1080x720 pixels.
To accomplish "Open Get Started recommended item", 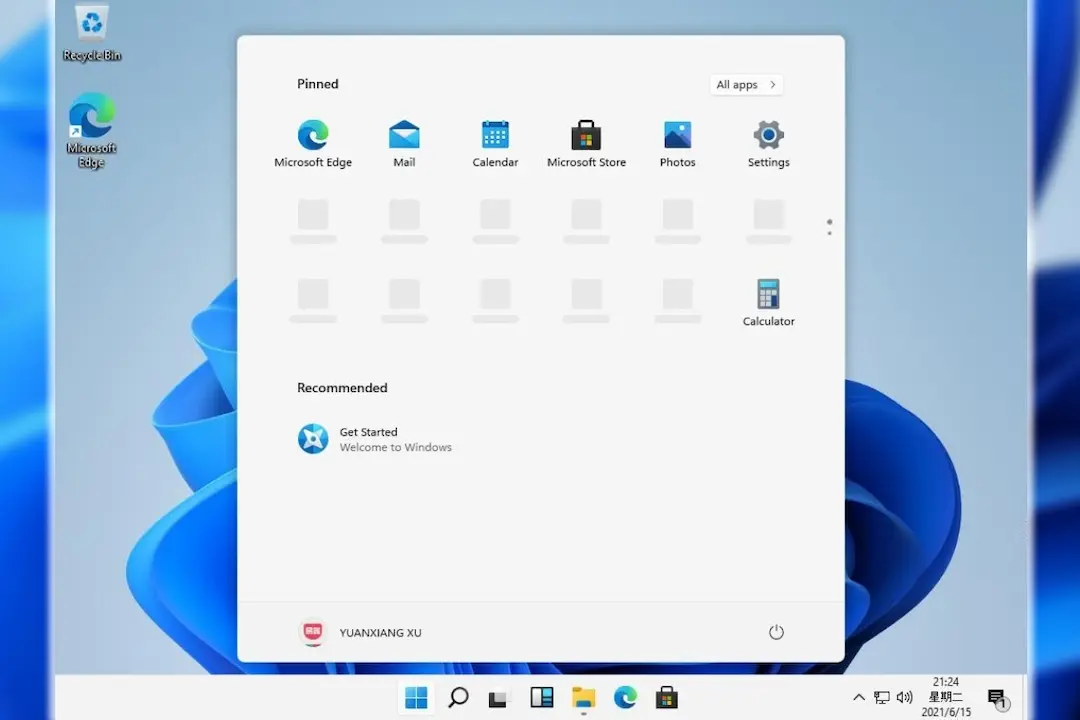I will coord(375,439).
